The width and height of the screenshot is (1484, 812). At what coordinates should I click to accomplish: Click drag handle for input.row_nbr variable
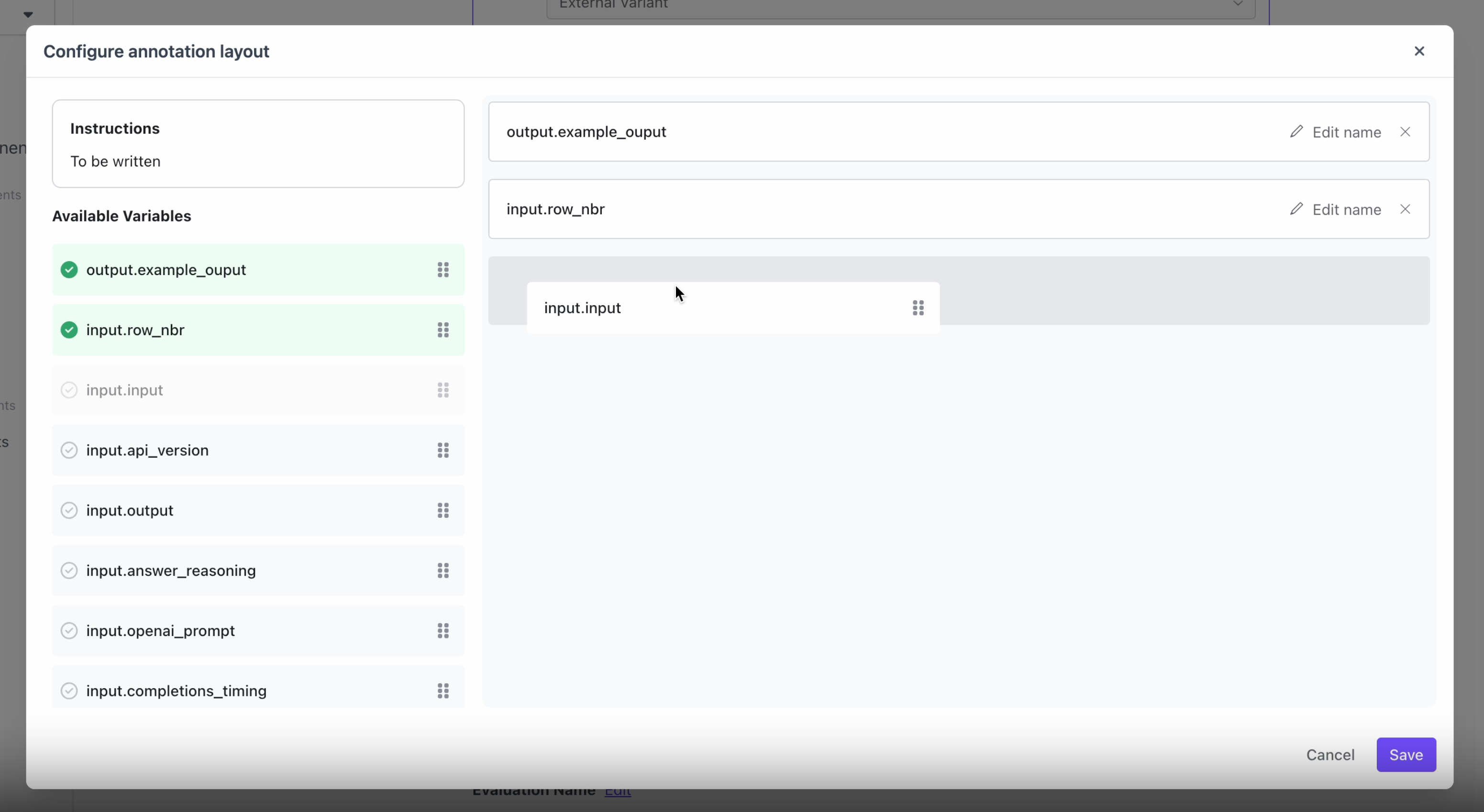443,330
